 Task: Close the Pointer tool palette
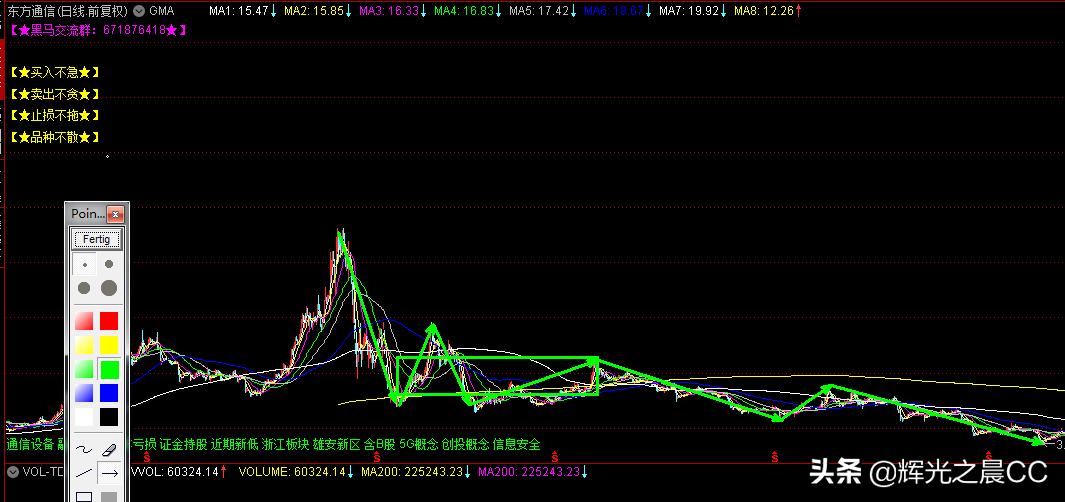pyautogui.click(x=116, y=214)
